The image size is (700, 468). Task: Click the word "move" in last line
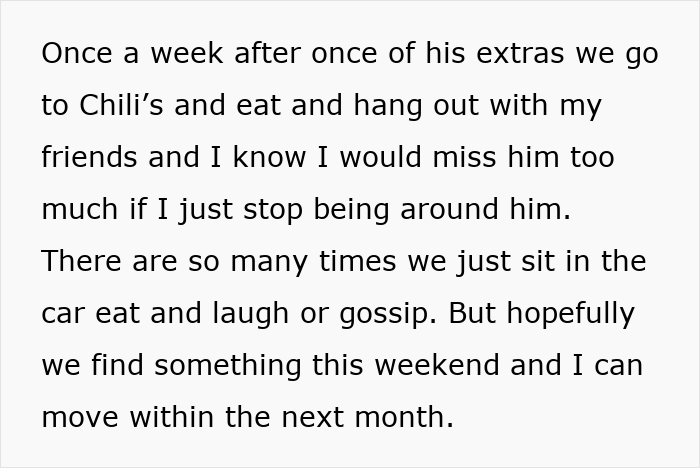click(x=80, y=417)
